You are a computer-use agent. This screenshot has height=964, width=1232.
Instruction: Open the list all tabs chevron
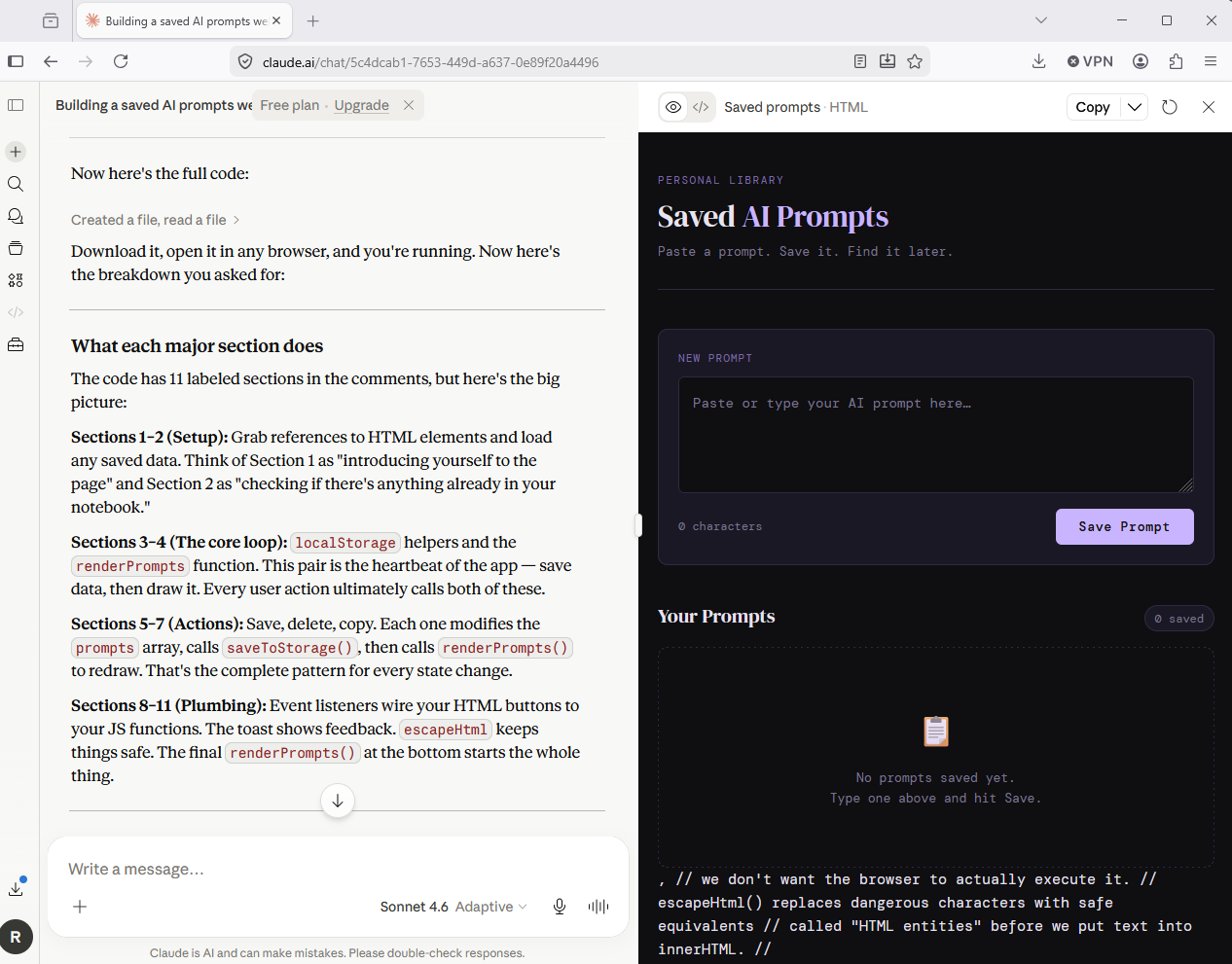pos(1041,20)
